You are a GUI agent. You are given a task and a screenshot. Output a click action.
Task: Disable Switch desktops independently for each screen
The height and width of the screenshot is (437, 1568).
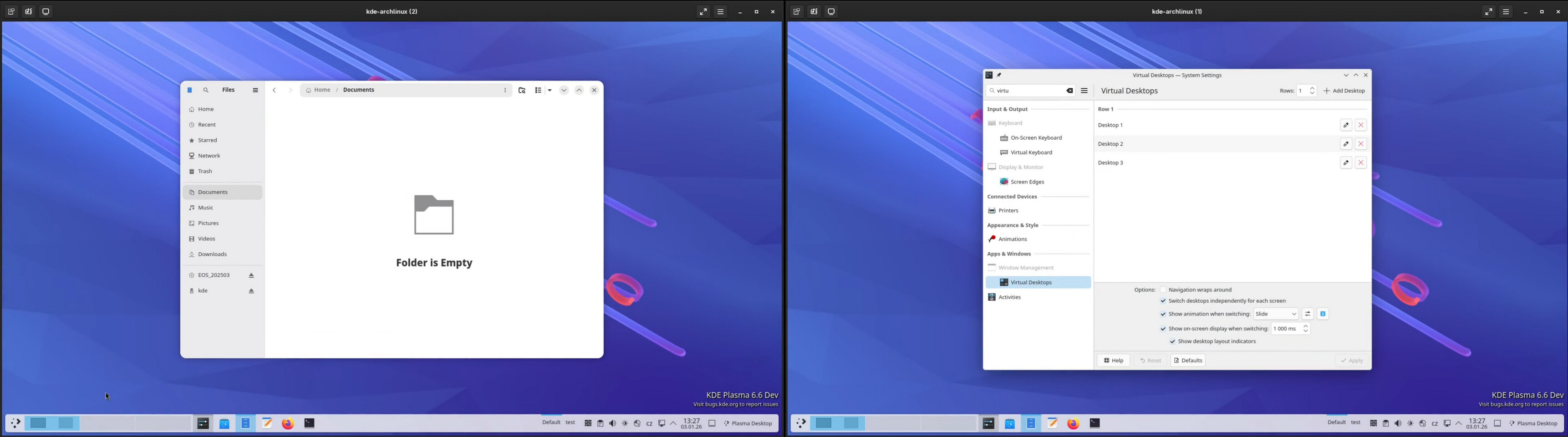[1163, 301]
